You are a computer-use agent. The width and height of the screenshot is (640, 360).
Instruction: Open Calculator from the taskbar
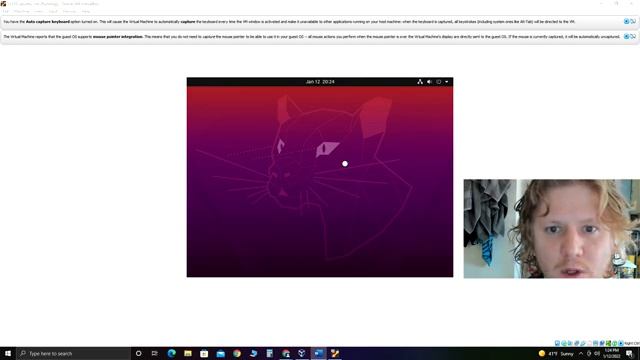[269, 353]
